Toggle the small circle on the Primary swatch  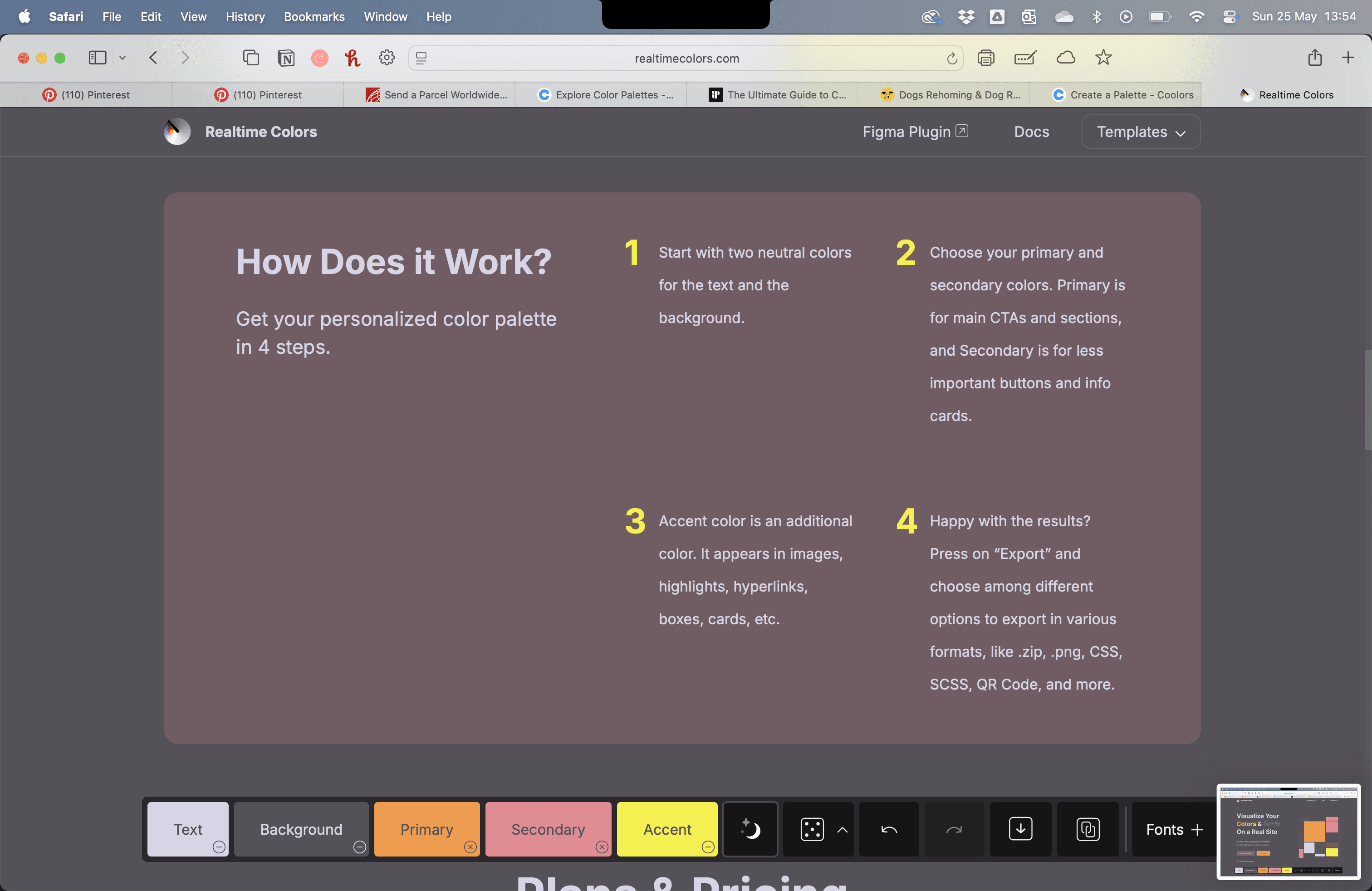(x=470, y=847)
